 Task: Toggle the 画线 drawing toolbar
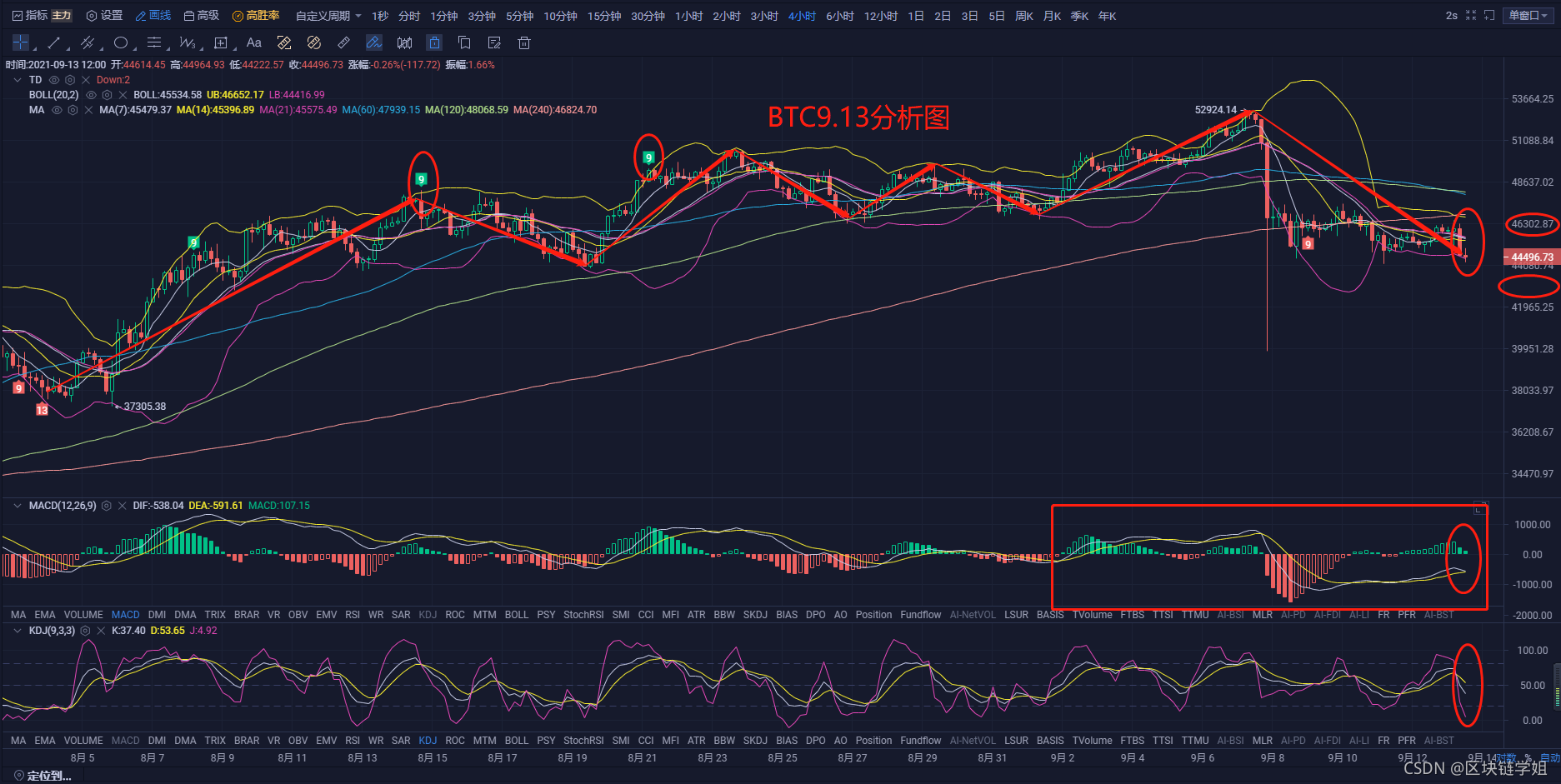153,16
